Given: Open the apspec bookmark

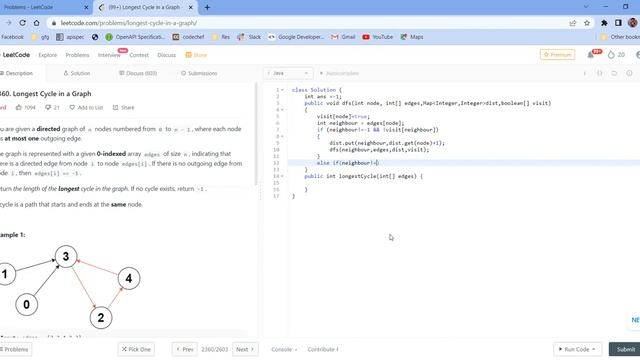Looking at the screenshot, I should click(x=70, y=37).
